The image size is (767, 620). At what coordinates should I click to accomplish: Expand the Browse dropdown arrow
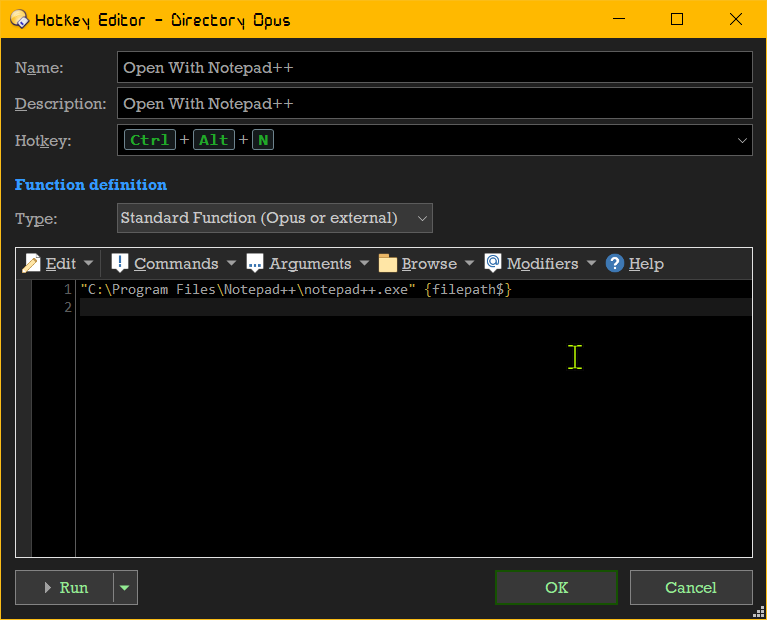click(x=470, y=263)
